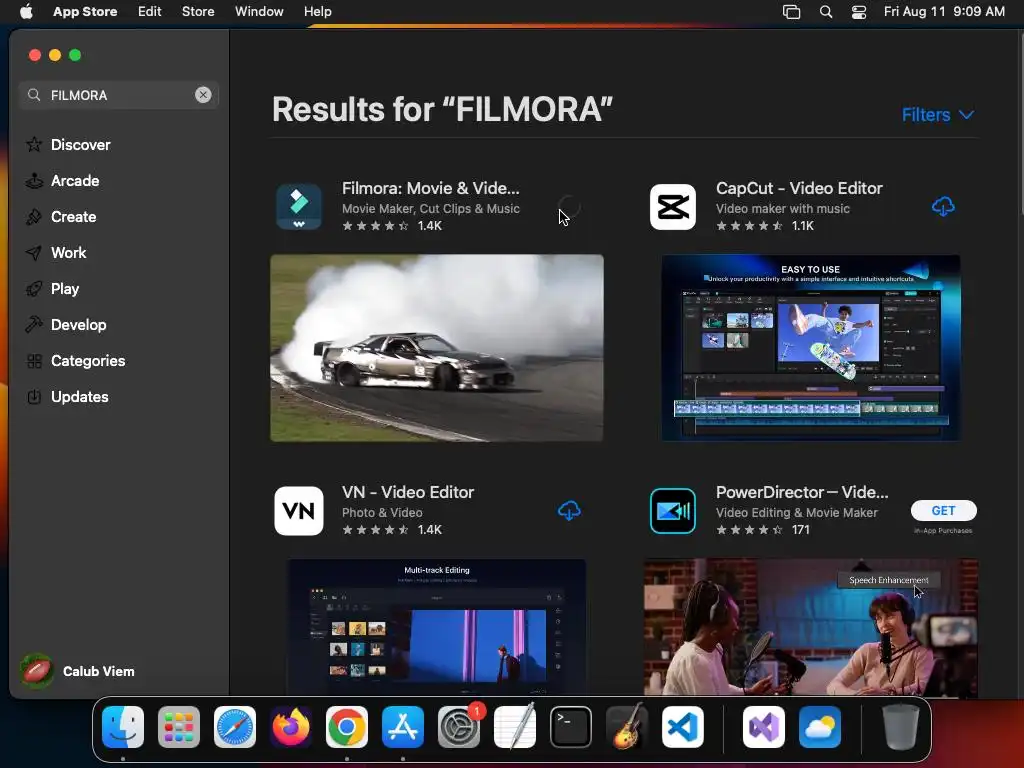Open Launchpad from the Dock

pyautogui.click(x=179, y=727)
